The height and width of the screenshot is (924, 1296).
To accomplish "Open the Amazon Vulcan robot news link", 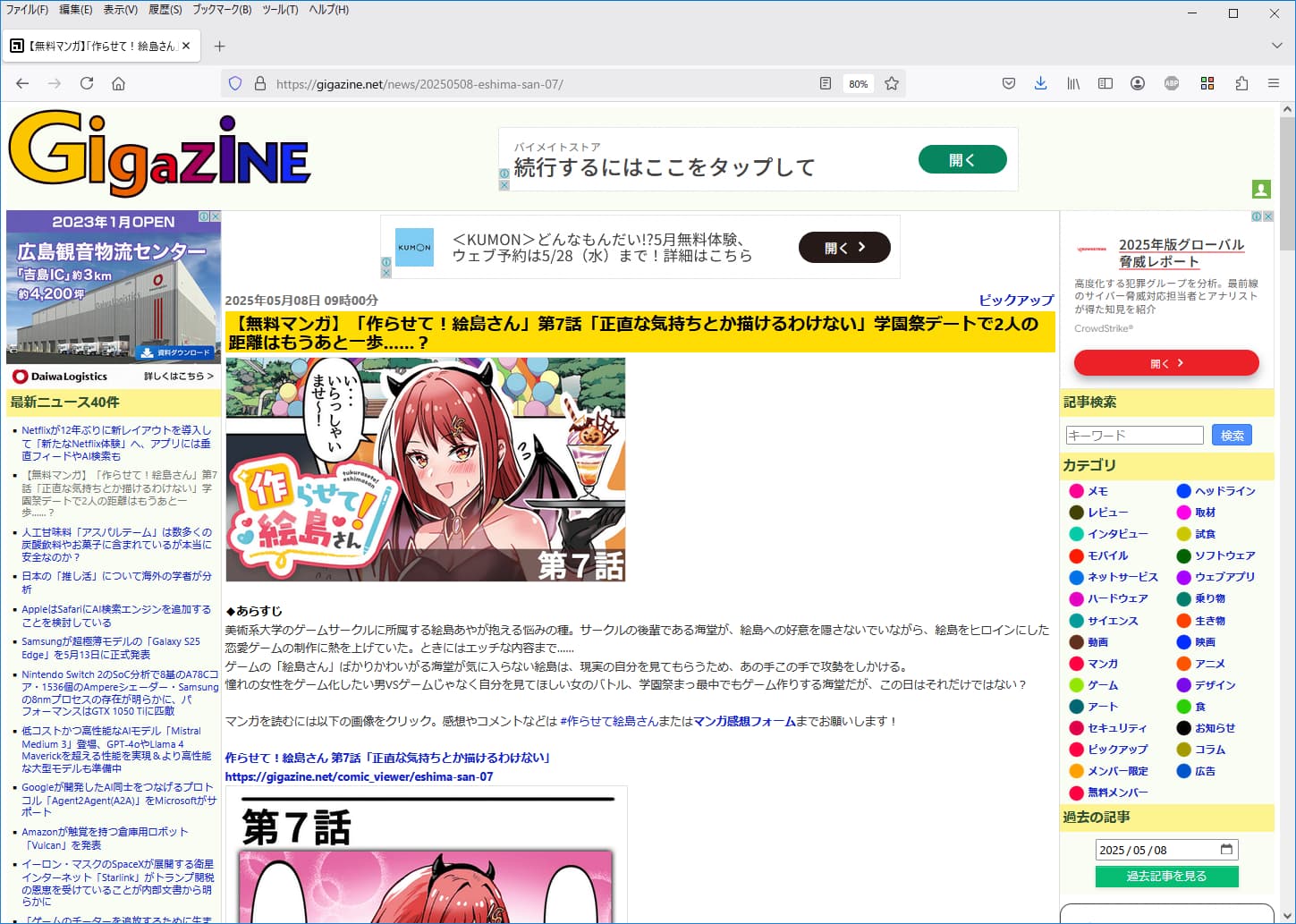I will click(x=105, y=838).
